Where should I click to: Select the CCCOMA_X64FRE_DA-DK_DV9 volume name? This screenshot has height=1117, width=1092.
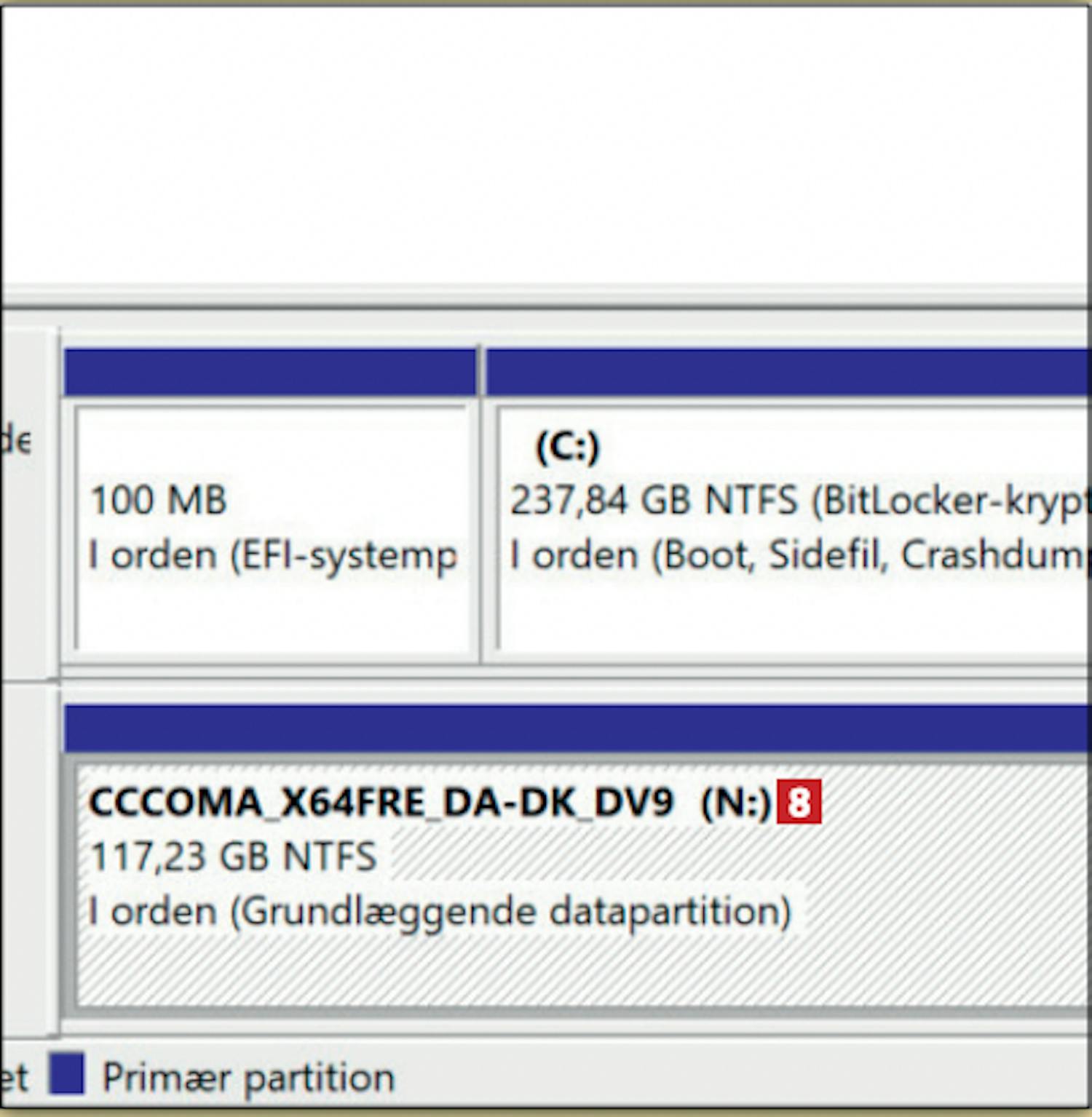click(380, 803)
